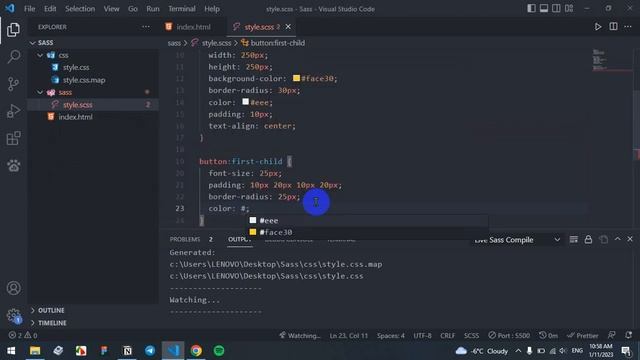Choose #face30 suggestion in autocomplete list
This screenshot has width=640, height=360.
(x=367, y=232)
